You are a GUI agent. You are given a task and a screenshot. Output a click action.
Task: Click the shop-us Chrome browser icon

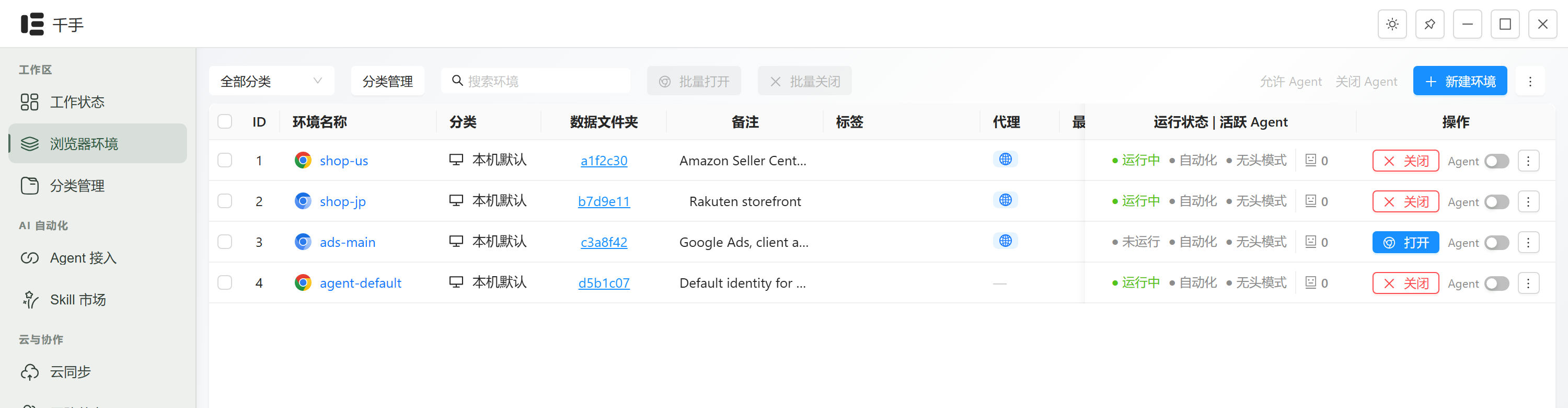point(303,160)
